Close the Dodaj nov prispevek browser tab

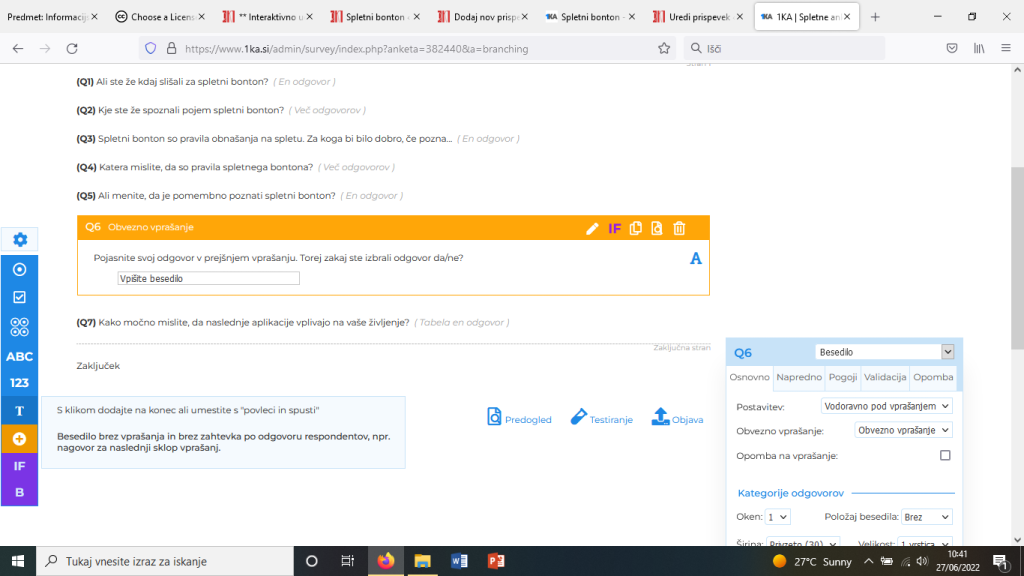tap(524, 17)
